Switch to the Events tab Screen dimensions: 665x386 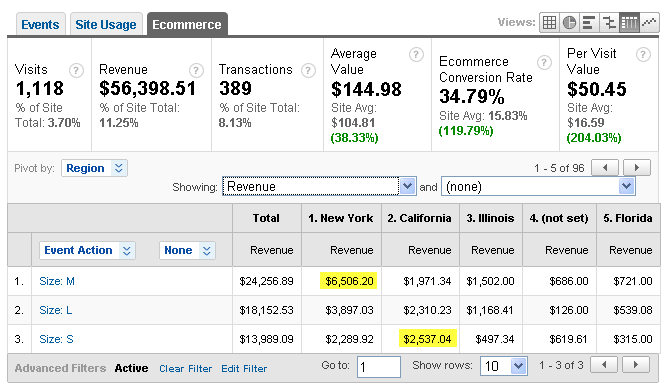click(40, 25)
